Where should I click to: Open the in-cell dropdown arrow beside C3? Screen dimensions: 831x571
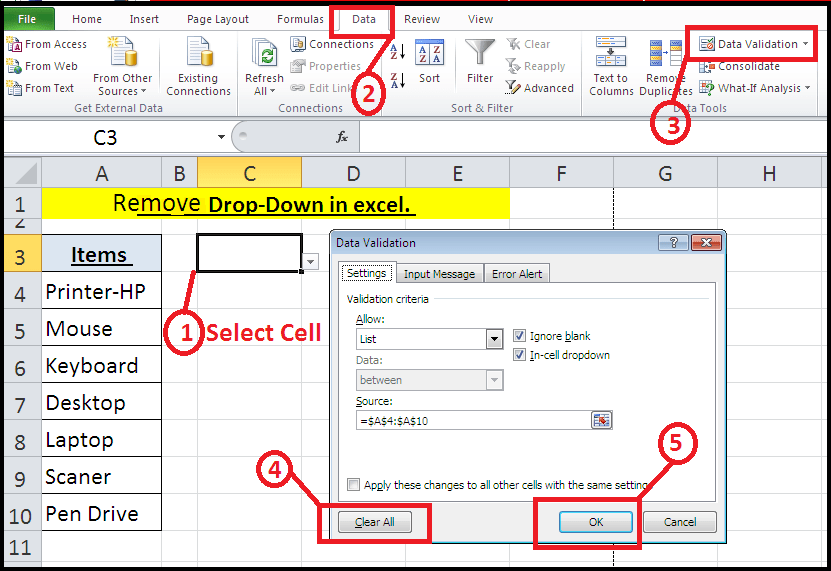coord(311,261)
